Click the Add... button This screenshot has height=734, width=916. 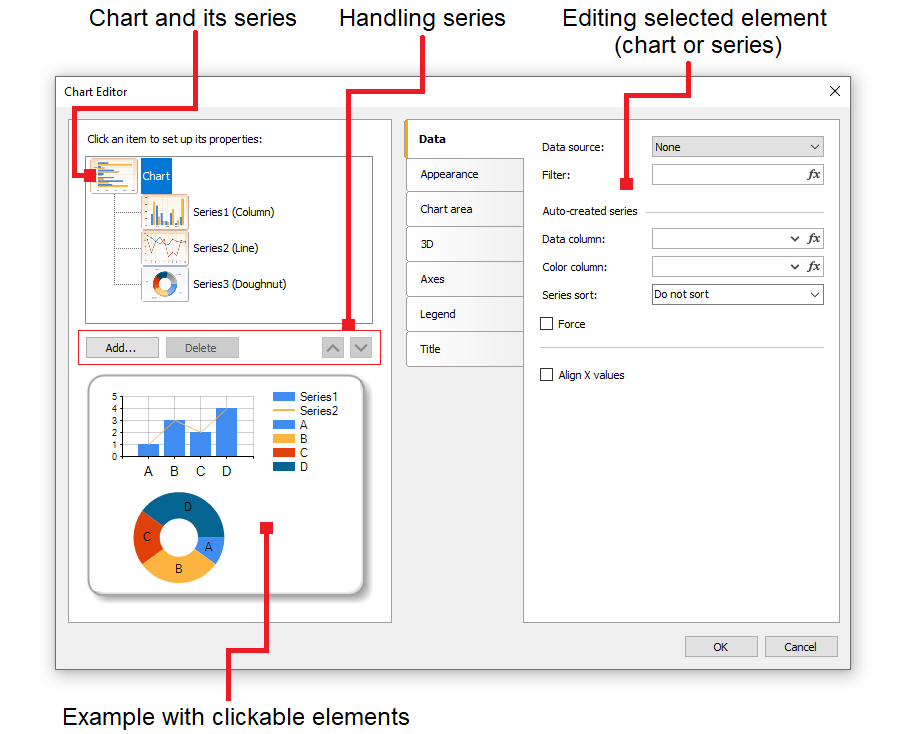(x=120, y=348)
